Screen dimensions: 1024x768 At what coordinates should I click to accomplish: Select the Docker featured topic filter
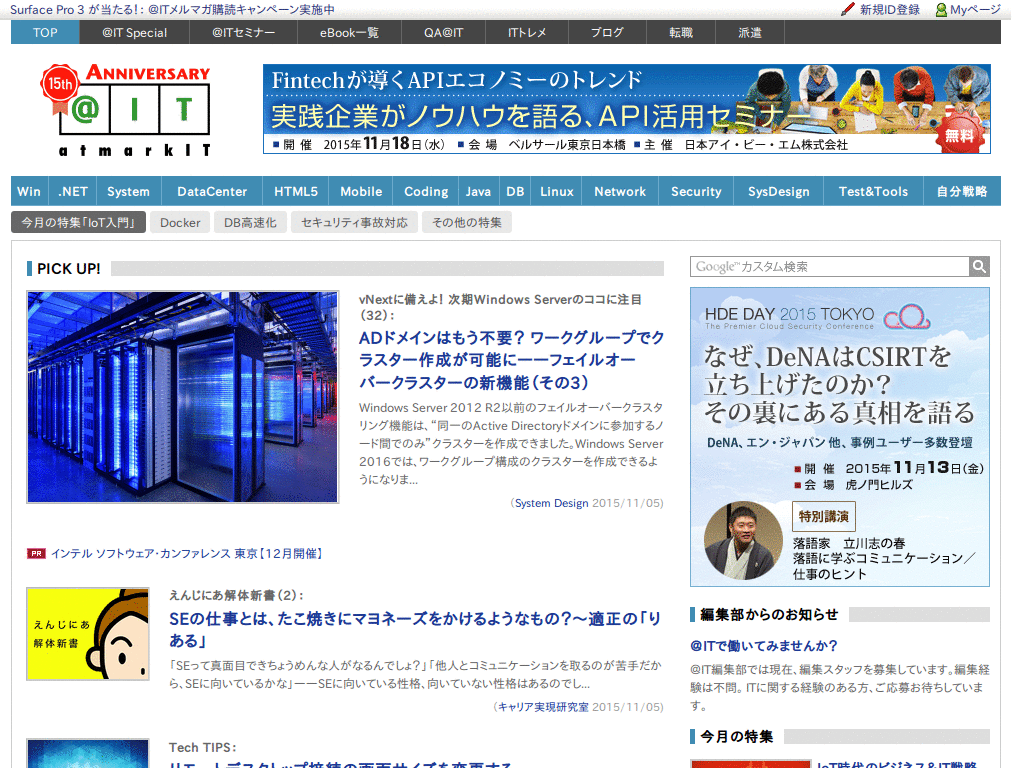click(x=180, y=223)
